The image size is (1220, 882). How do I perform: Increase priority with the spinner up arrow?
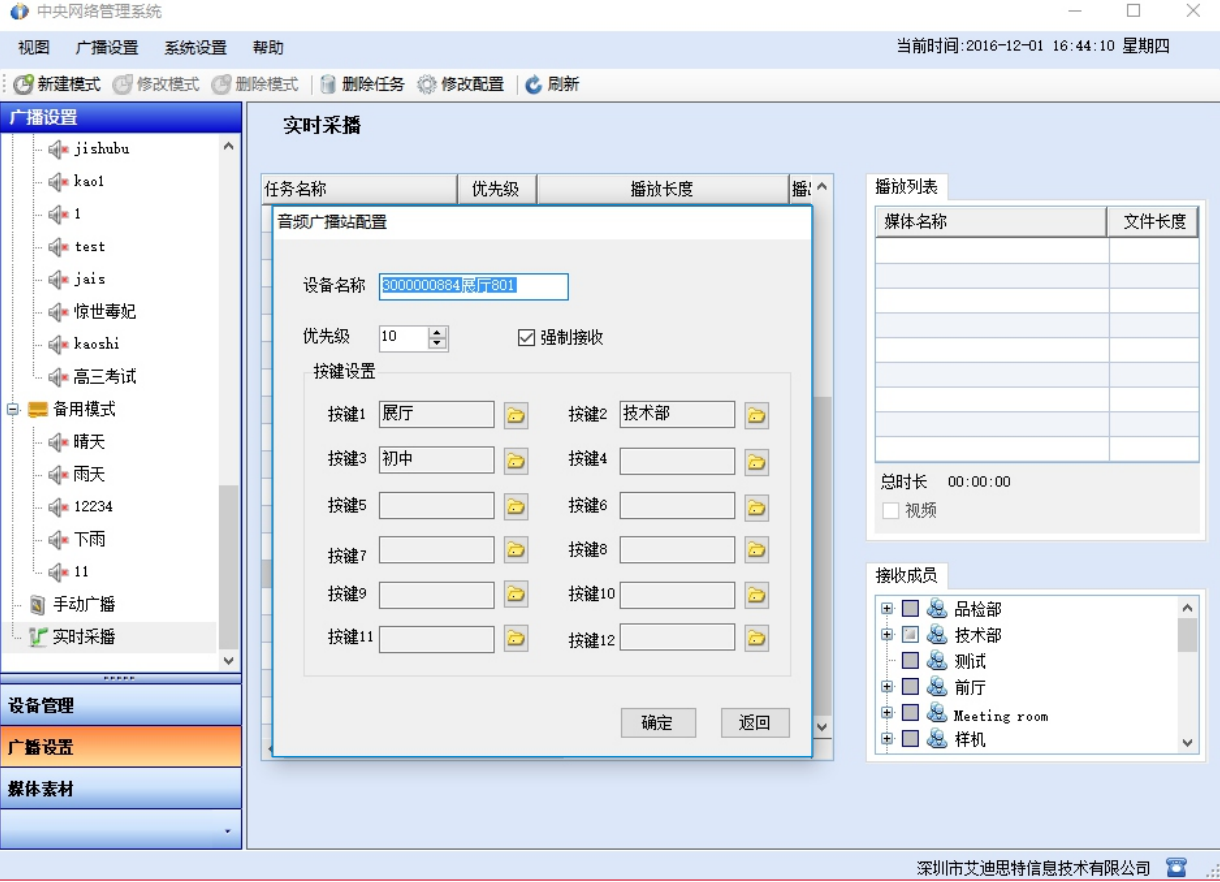click(x=438, y=333)
